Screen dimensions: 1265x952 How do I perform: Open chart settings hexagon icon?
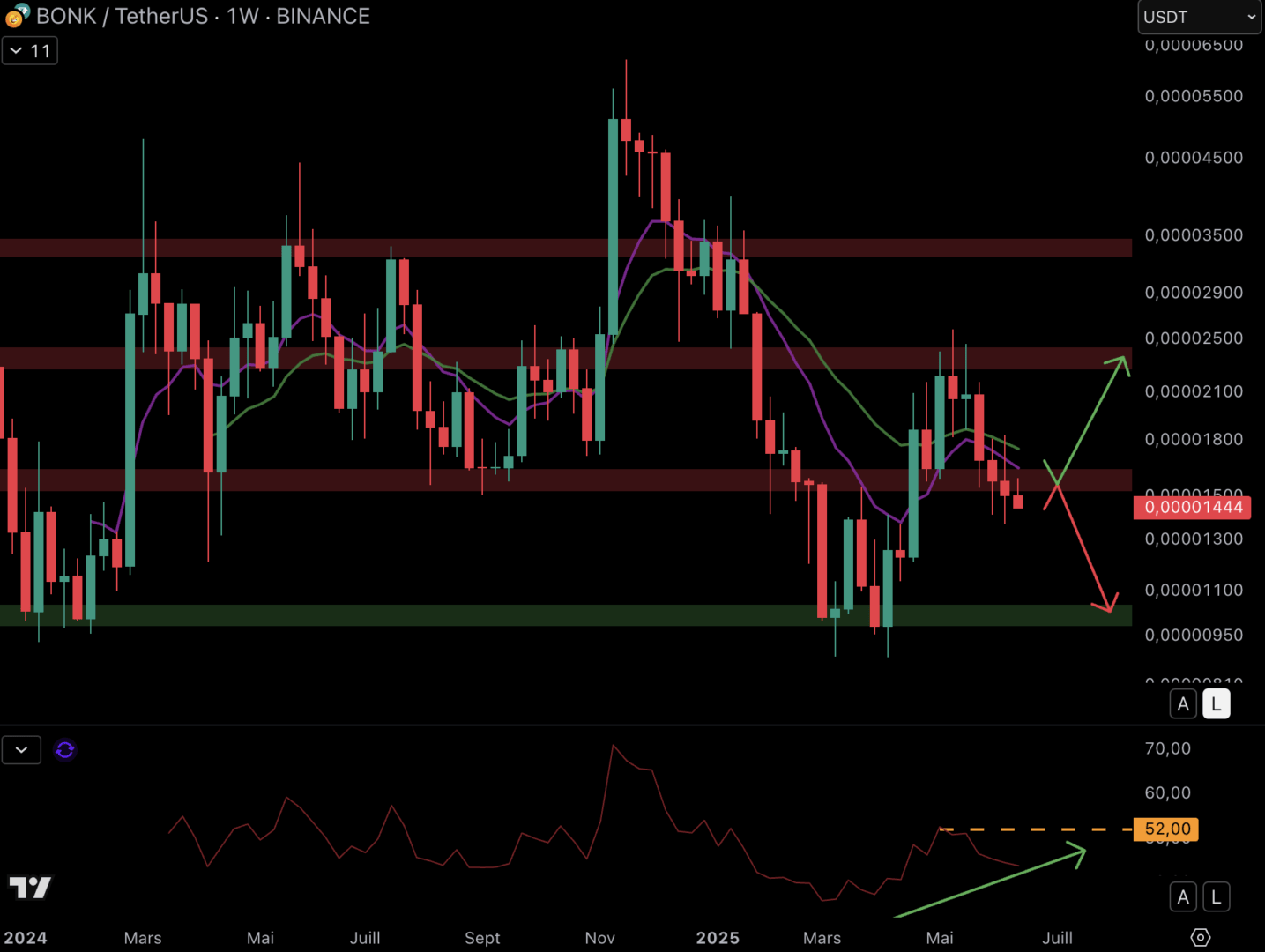coord(1201,937)
